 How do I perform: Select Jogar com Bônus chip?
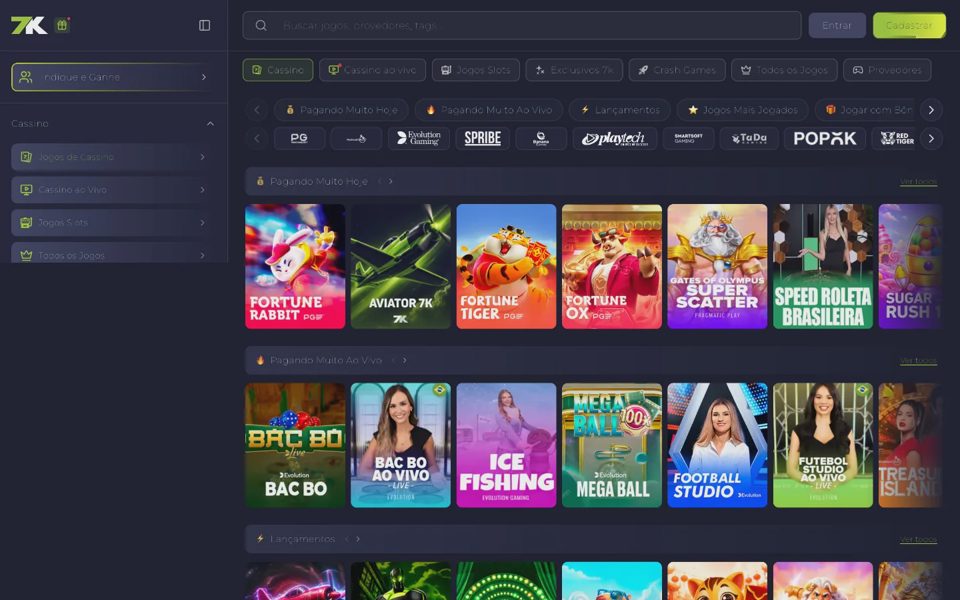[866, 110]
